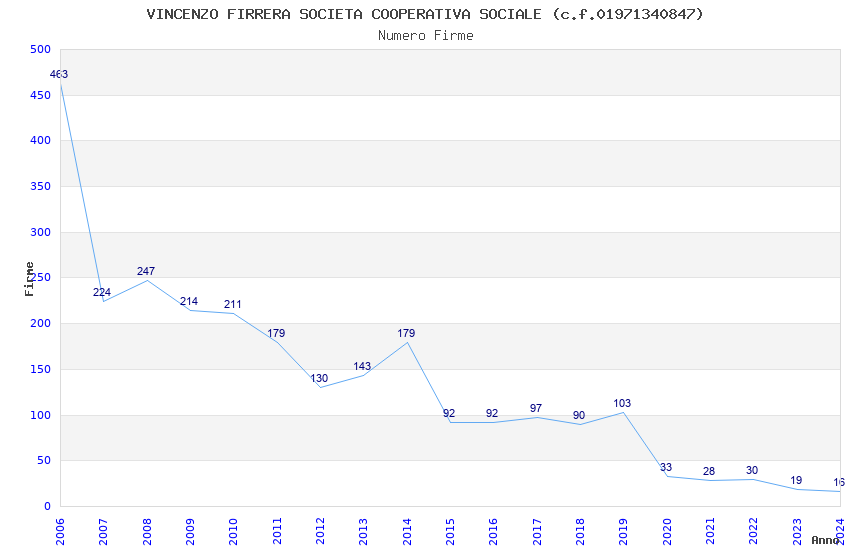Viewport: 850px width, 550px height.
Task: Click the y-axis value 150
Action: coord(41,370)
